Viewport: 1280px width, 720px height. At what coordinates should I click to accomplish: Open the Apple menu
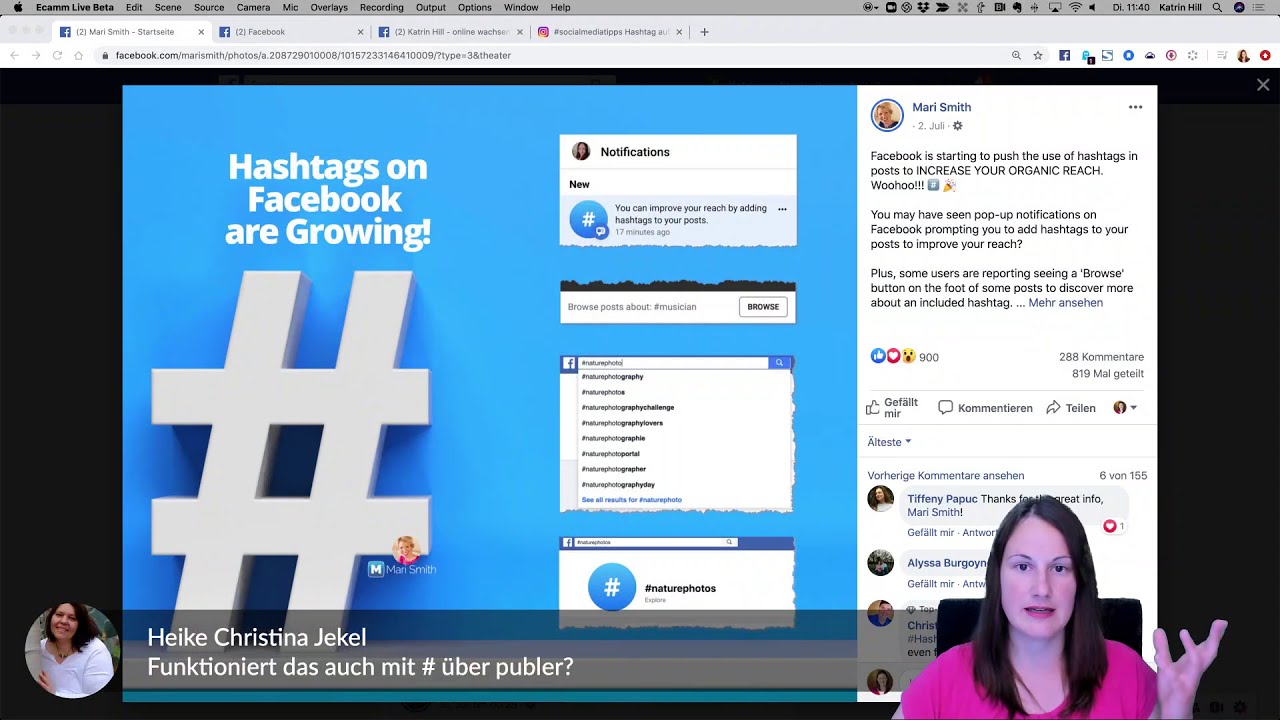17,7
